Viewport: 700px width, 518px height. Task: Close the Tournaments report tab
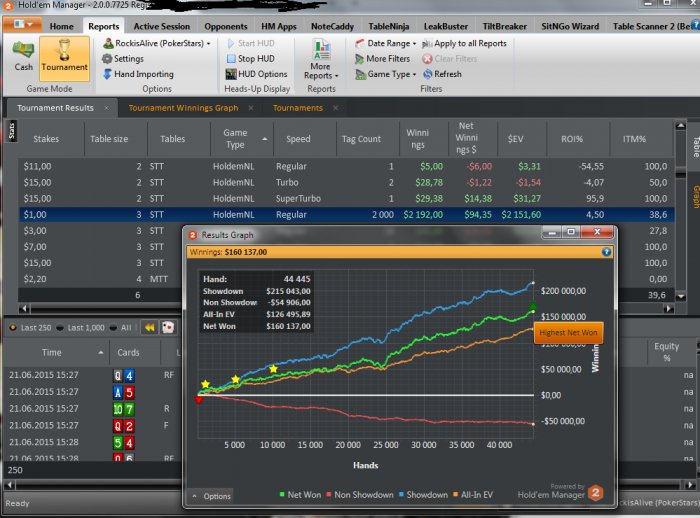335,108
